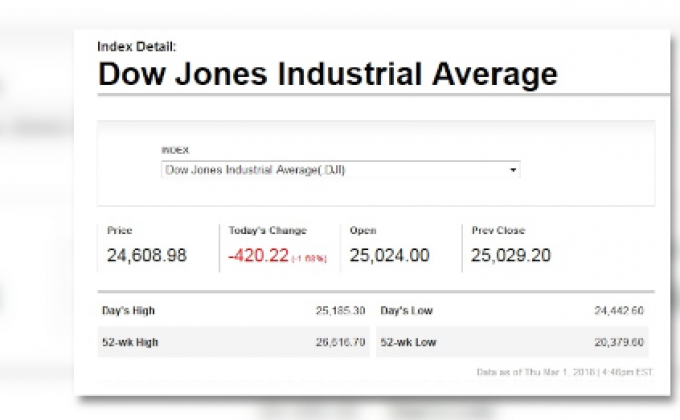Image resolution: width=680 pixels, height=420 pixels.
Task: Click the 52-wk High row label
Action: click(130, 342)
